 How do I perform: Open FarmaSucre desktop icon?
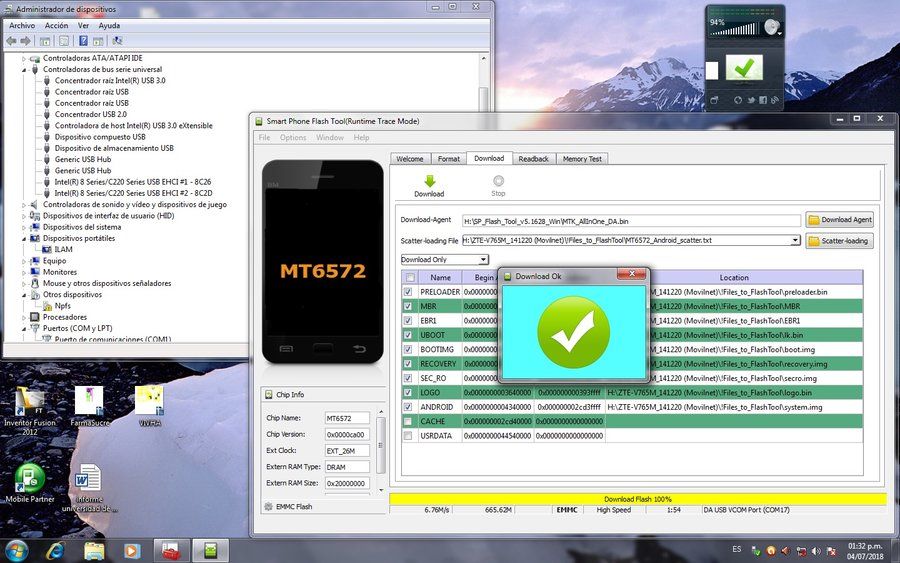[90, 406]
